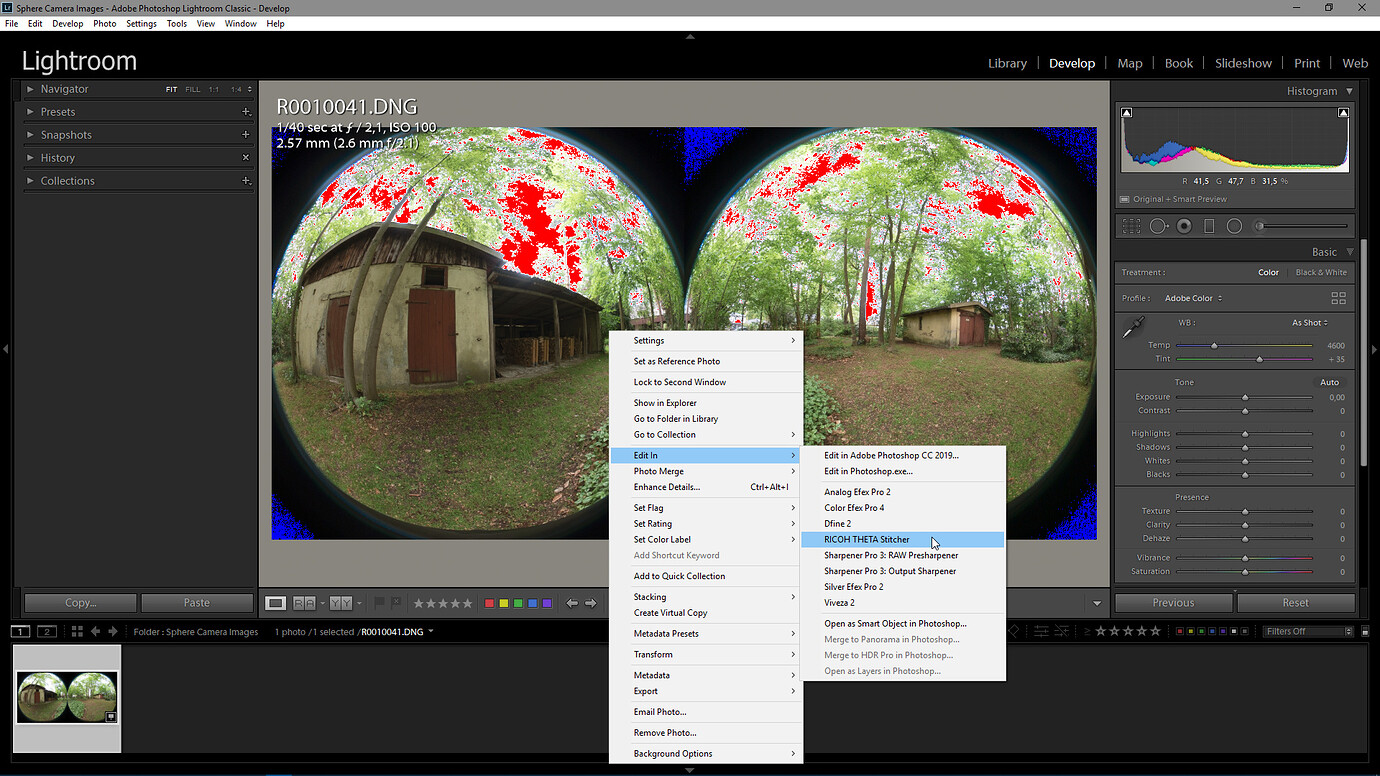Go to next photo arrow in toolbar

tap(591, 603)
